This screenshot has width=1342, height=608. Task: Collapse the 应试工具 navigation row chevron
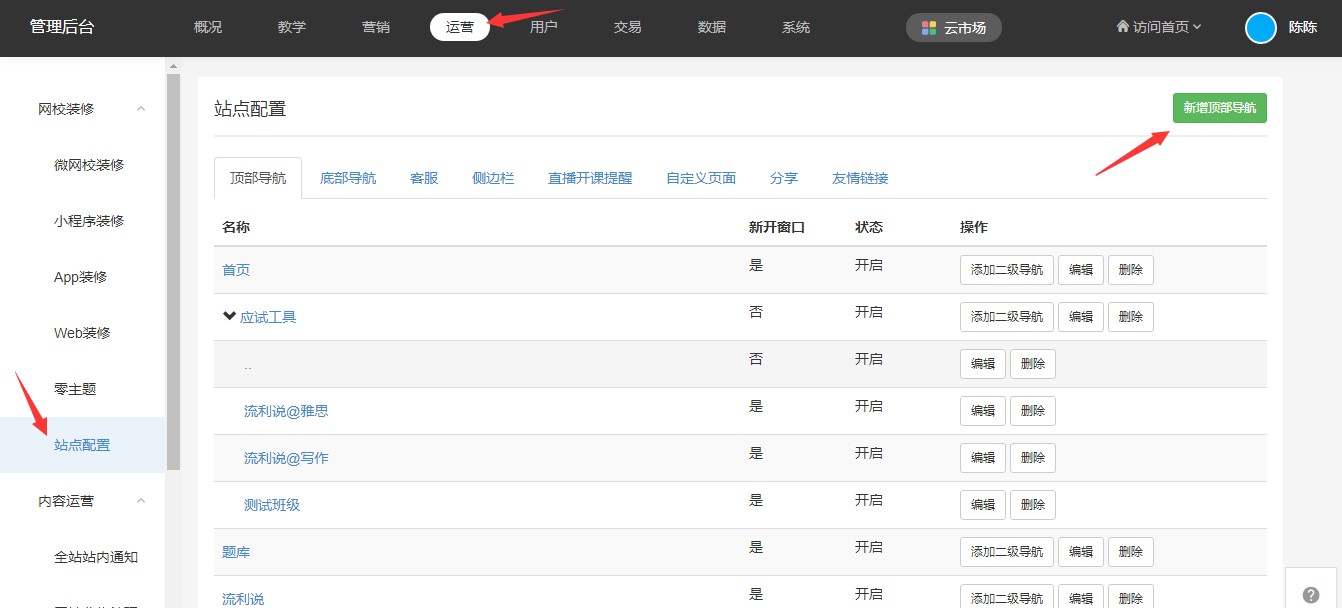click(x=229, y=316)
